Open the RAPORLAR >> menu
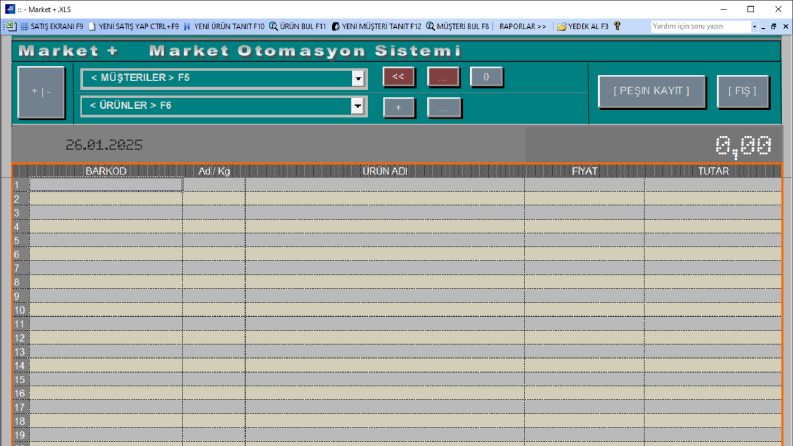The width and height of the screenshot is (793, 446). click(522, 26)
